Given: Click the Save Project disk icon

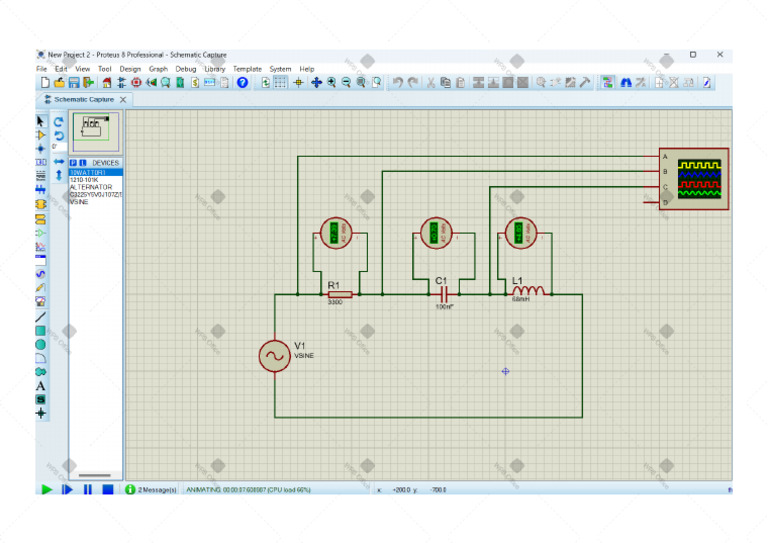Looking at the screenshot, I should pos(74,83).
